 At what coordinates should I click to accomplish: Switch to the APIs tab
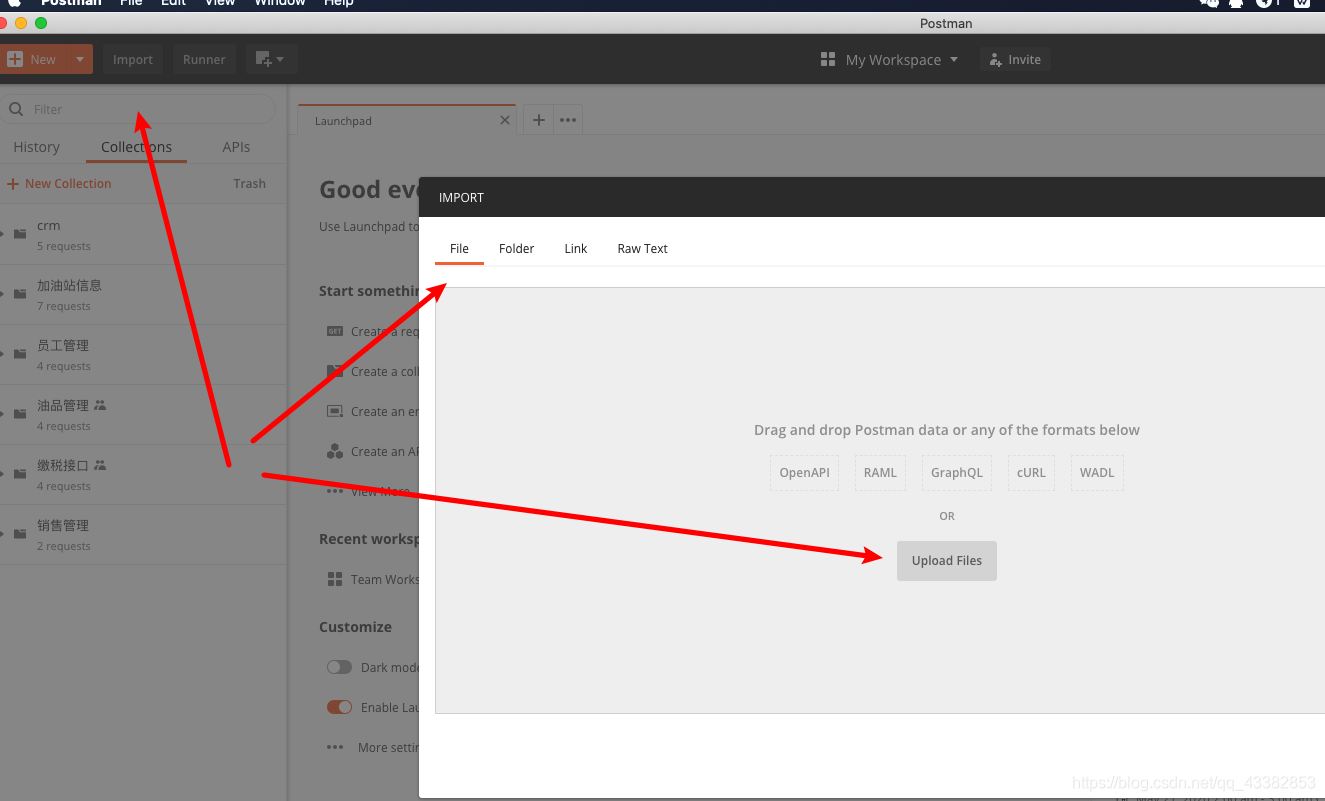point(236,147)
